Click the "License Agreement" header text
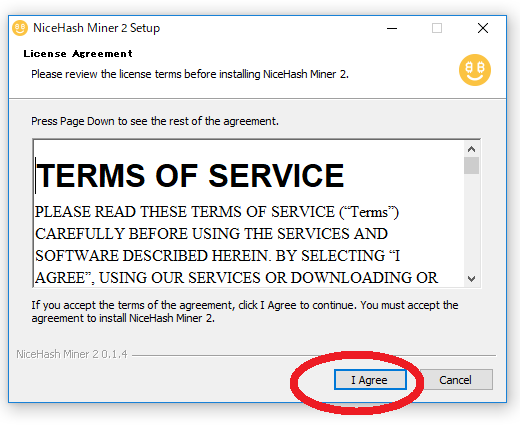Viewport: 520px width, 426px height. 78,54
